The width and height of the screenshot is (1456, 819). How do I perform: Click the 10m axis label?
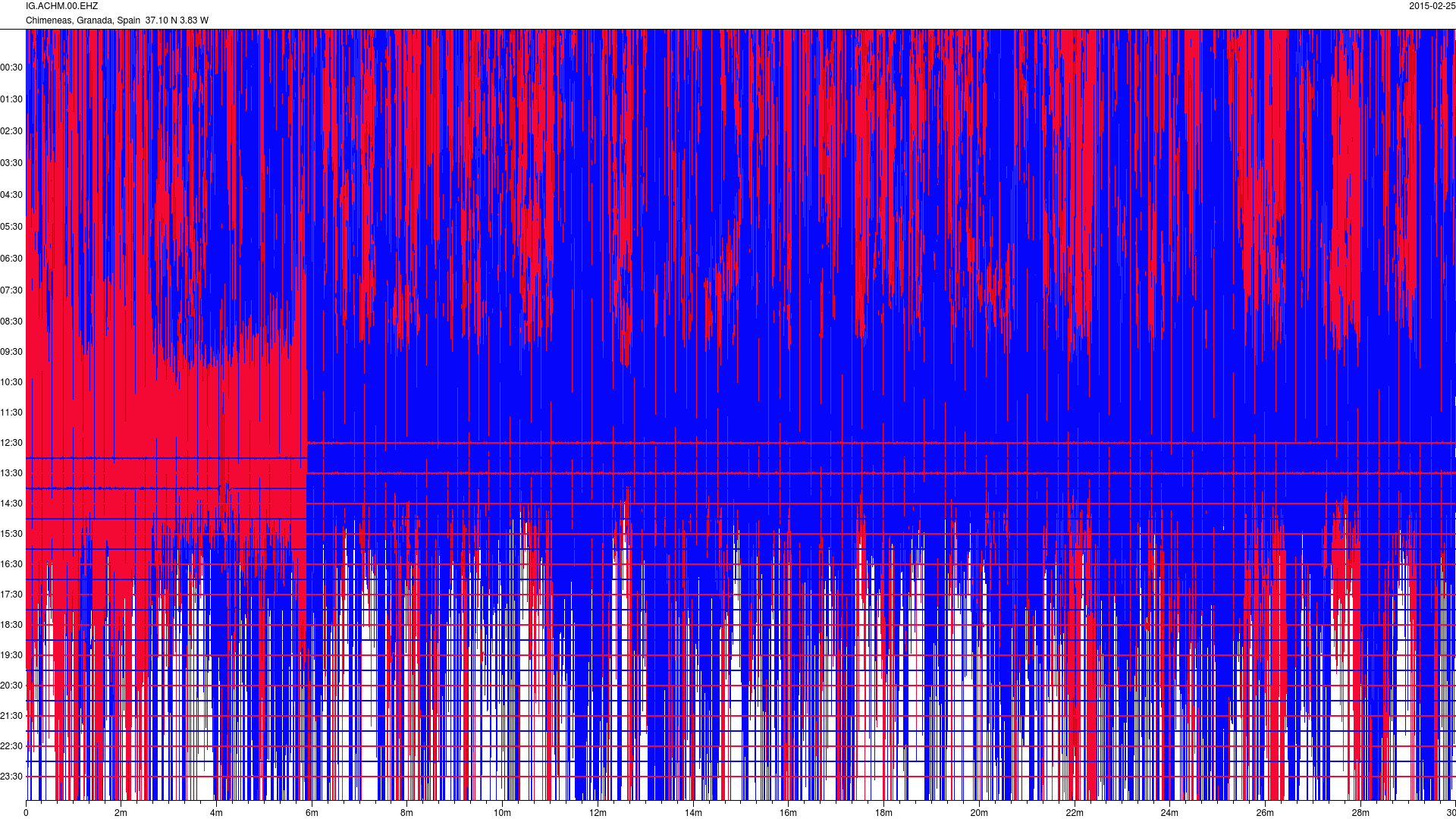tap(502, 813)
